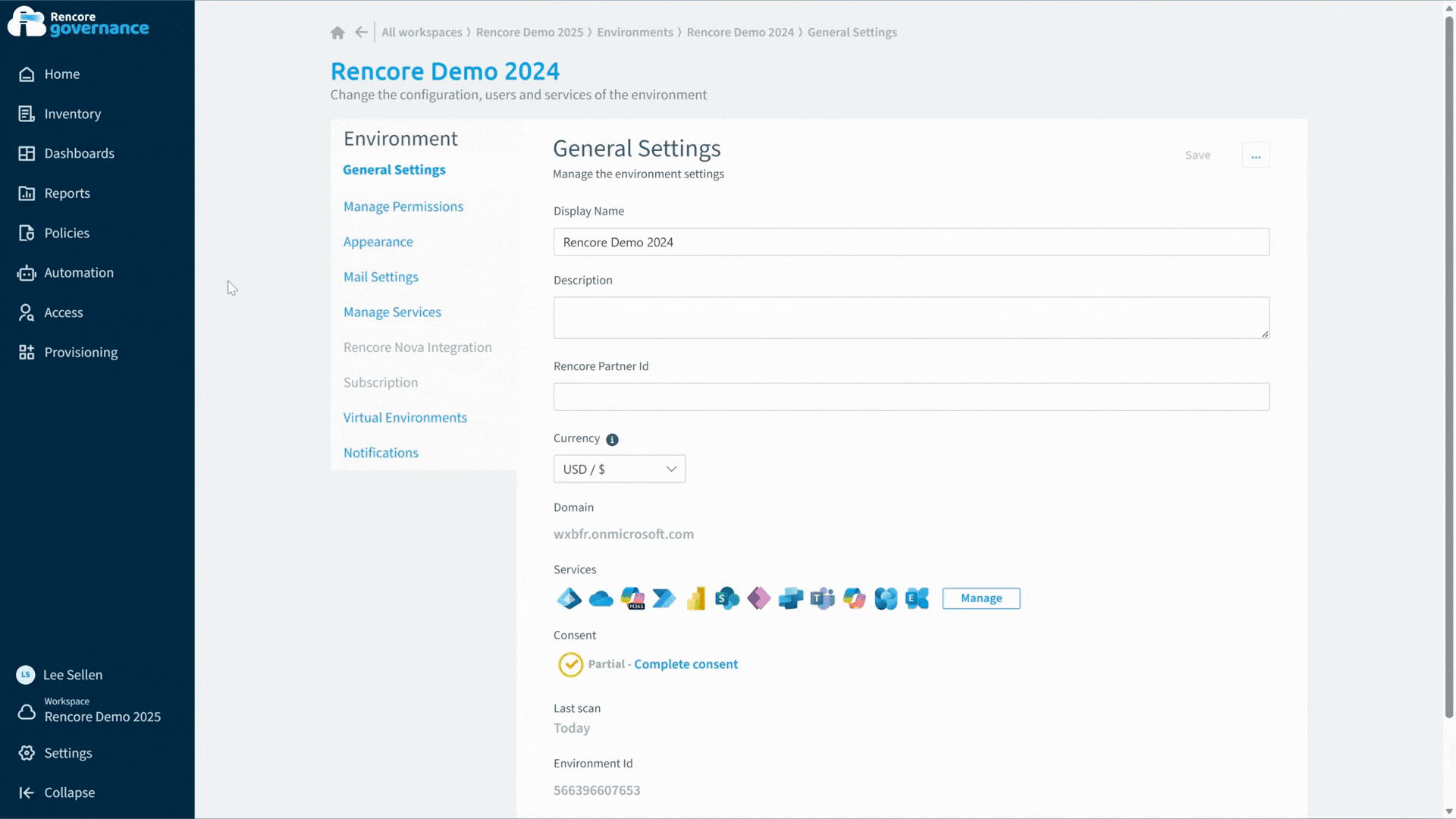The height and width of the screenshot is (819, 1456).
Task: Select the Power BI service icon
Action: point(696,598)
